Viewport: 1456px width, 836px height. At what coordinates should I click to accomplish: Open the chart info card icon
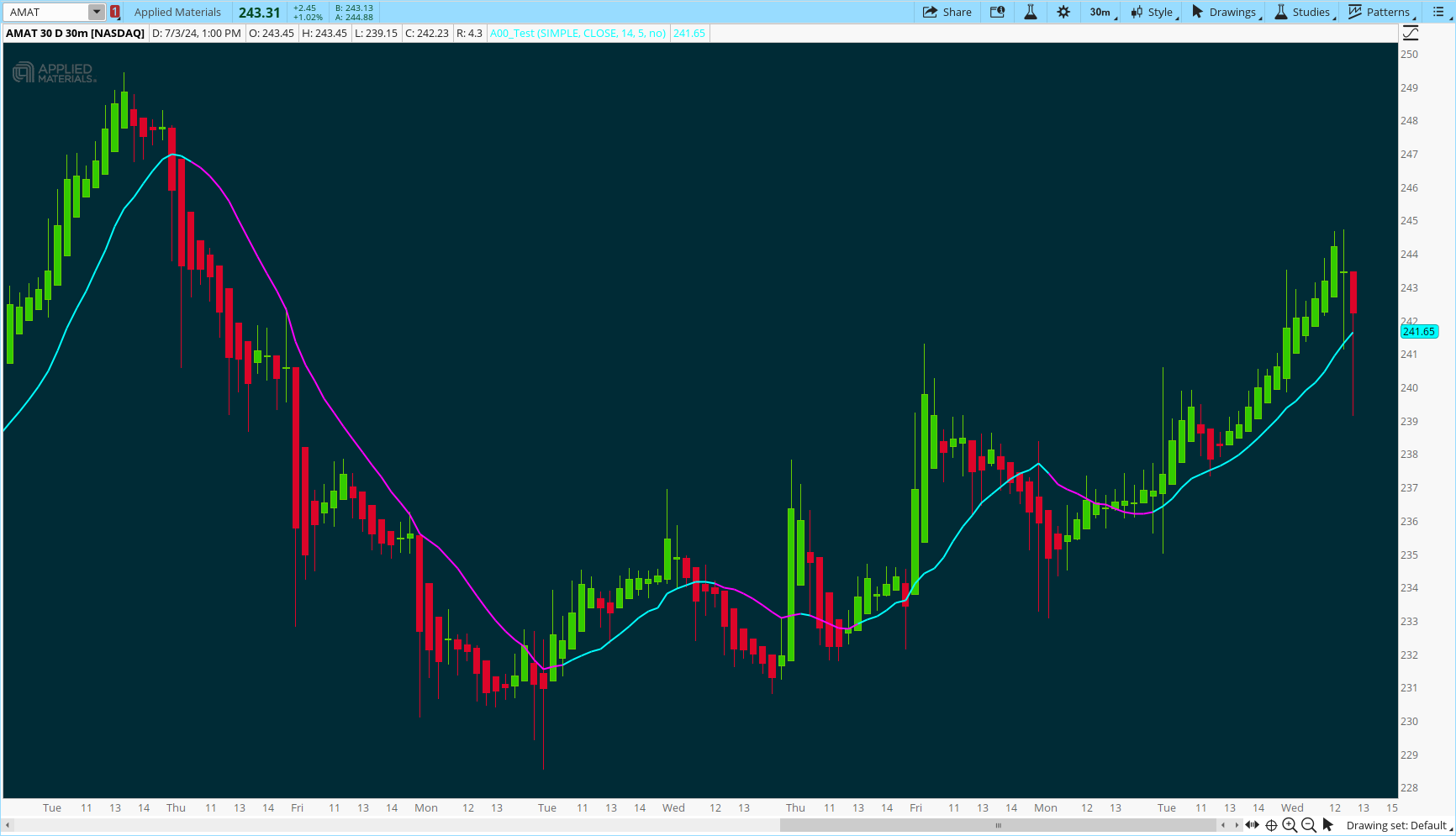[997, 12]
